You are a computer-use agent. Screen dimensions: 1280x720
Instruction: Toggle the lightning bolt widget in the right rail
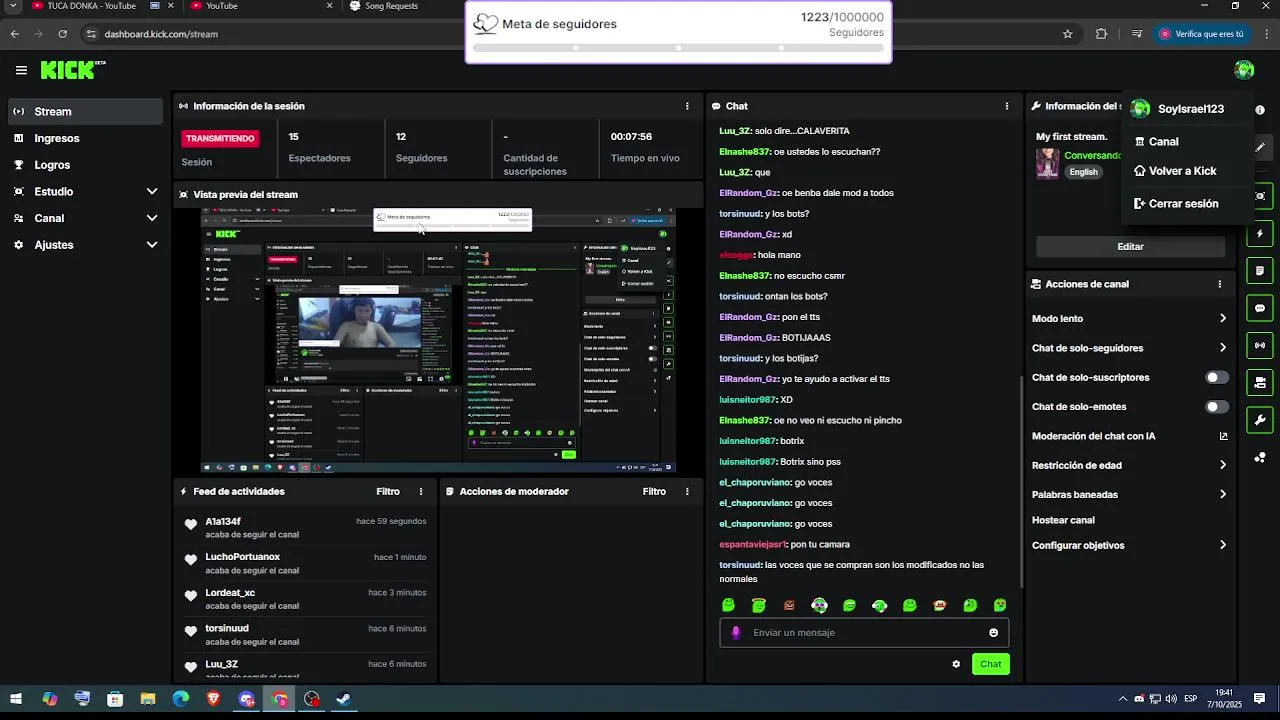click(1260, 234)
